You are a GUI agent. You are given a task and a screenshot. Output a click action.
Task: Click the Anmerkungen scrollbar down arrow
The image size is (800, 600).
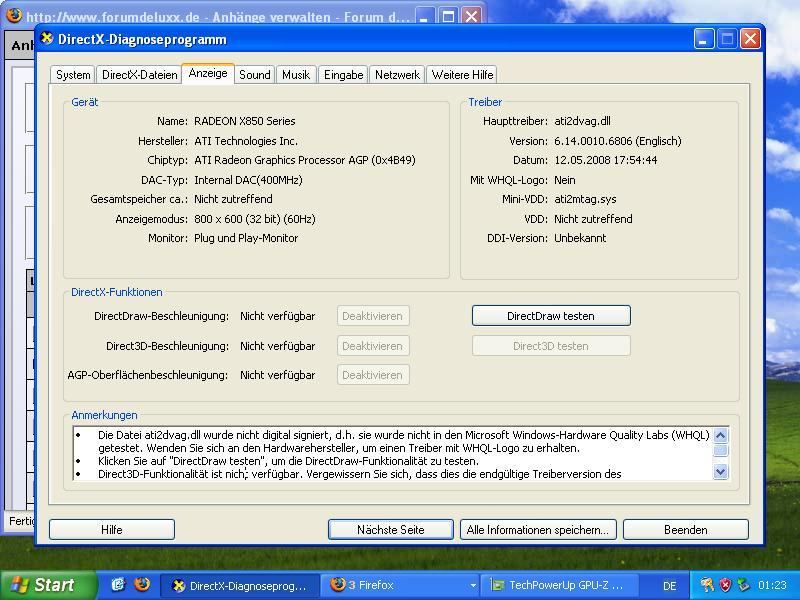pos(720,472)
